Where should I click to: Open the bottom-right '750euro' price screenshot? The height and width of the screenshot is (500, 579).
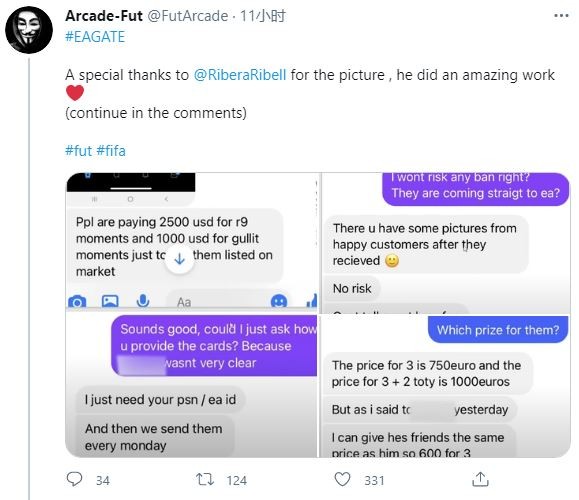(x=446, y=386)
